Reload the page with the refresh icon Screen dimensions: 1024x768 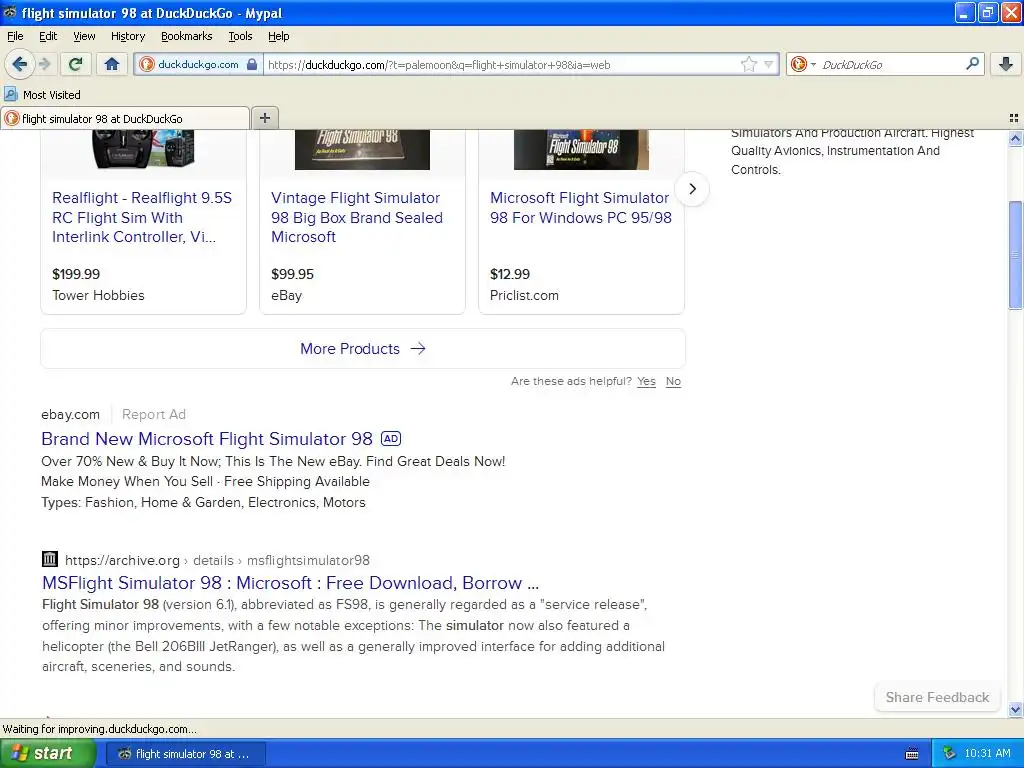75,64
